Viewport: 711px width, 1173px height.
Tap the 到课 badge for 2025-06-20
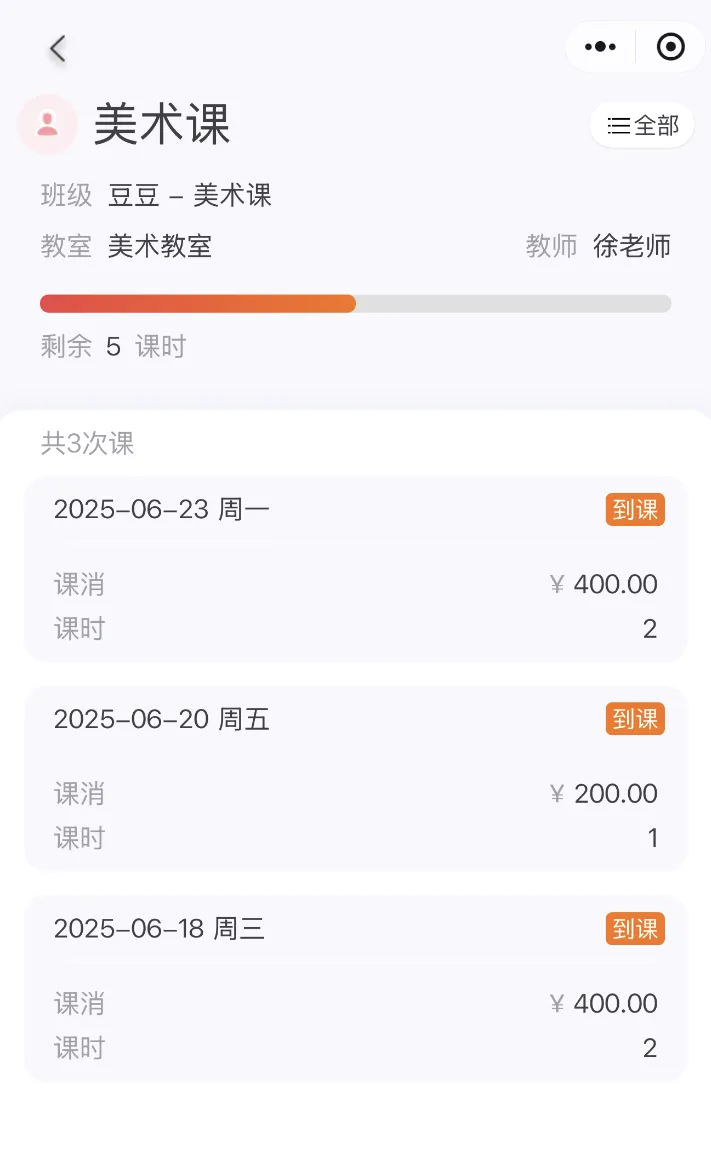pos(635,720)
